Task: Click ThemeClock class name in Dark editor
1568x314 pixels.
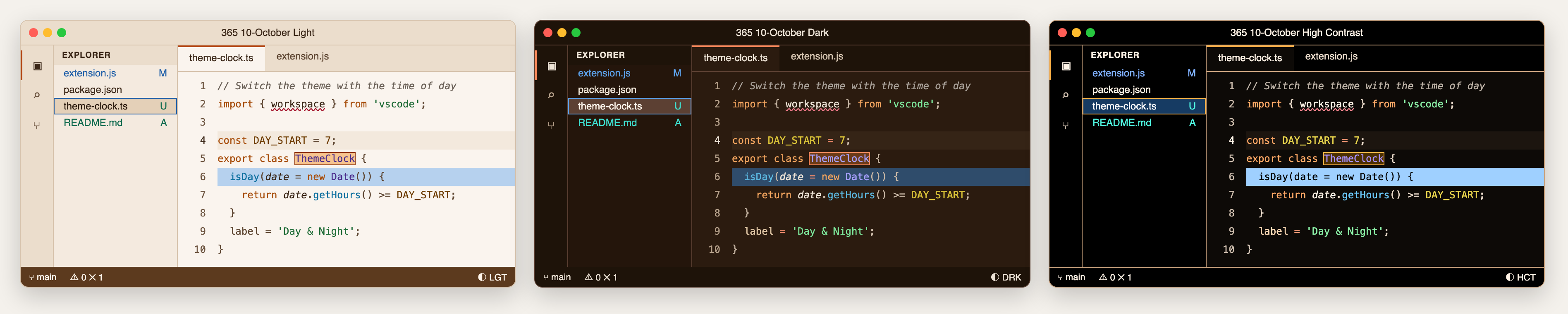Action: (839, 158)
